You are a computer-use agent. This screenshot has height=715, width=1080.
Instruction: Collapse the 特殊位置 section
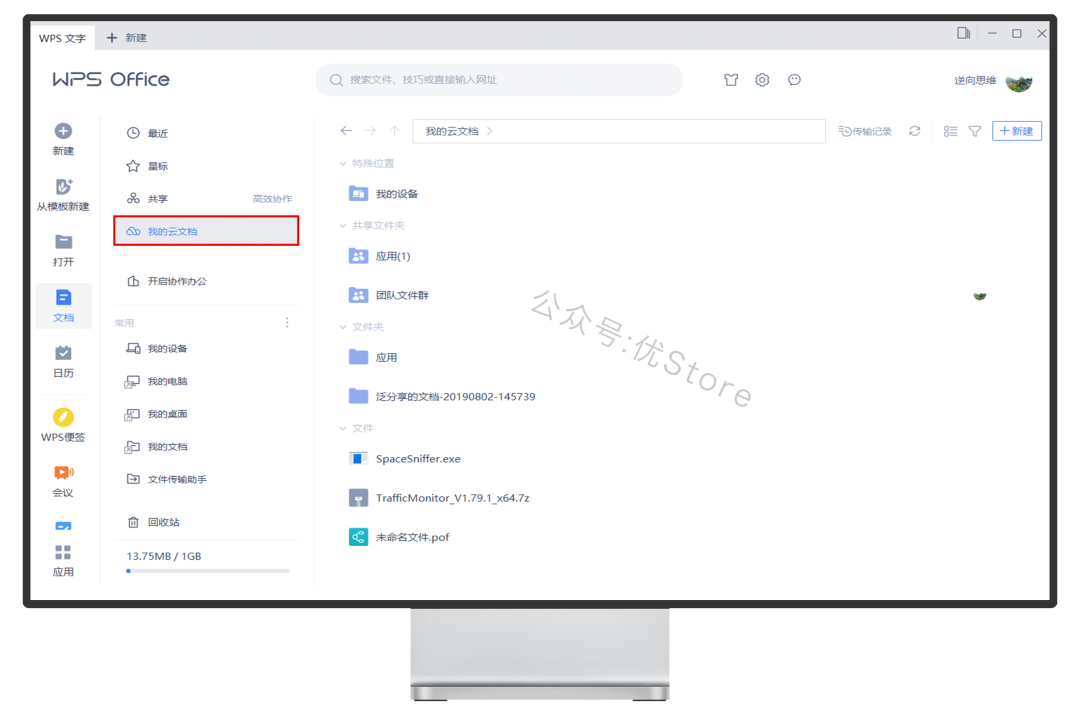pos(343,164)
